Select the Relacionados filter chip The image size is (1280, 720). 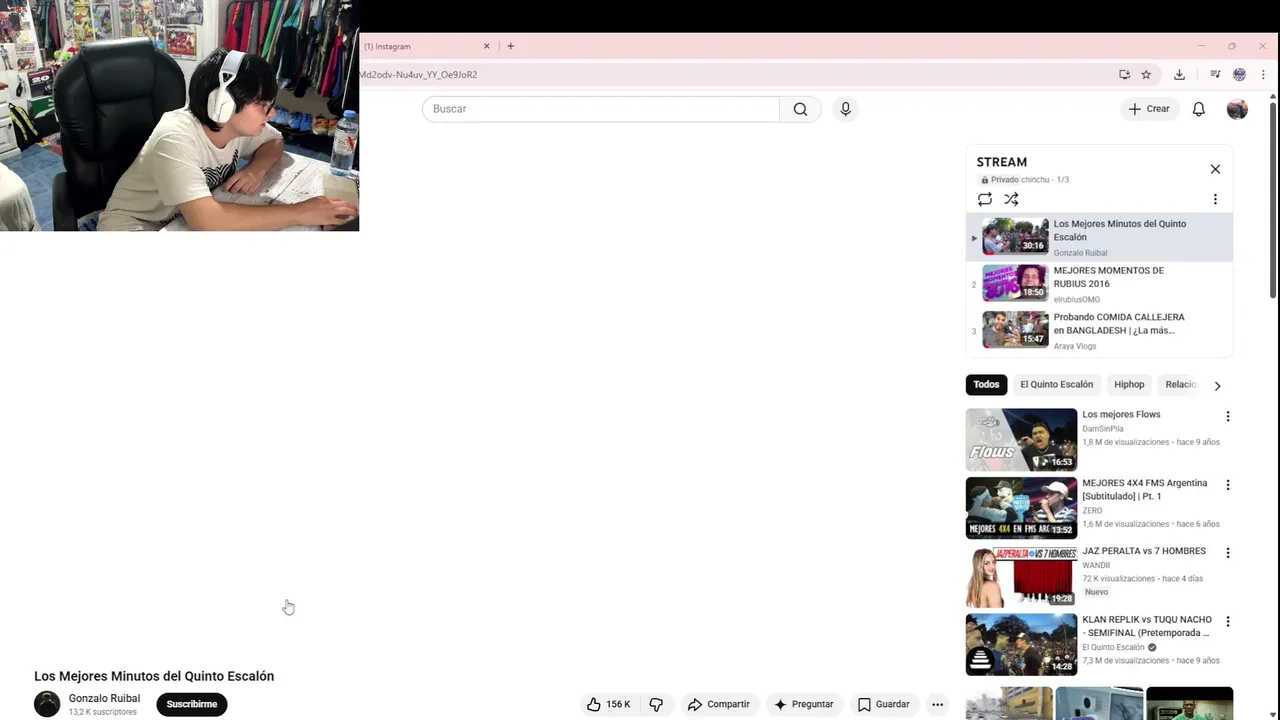click(1181, 385)
